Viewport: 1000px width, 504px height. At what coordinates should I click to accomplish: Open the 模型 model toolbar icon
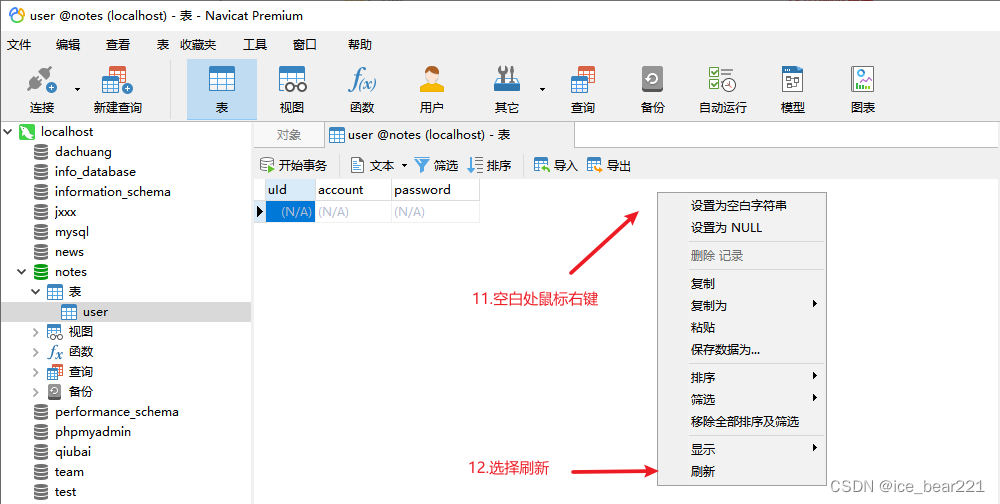coord(793,80)
